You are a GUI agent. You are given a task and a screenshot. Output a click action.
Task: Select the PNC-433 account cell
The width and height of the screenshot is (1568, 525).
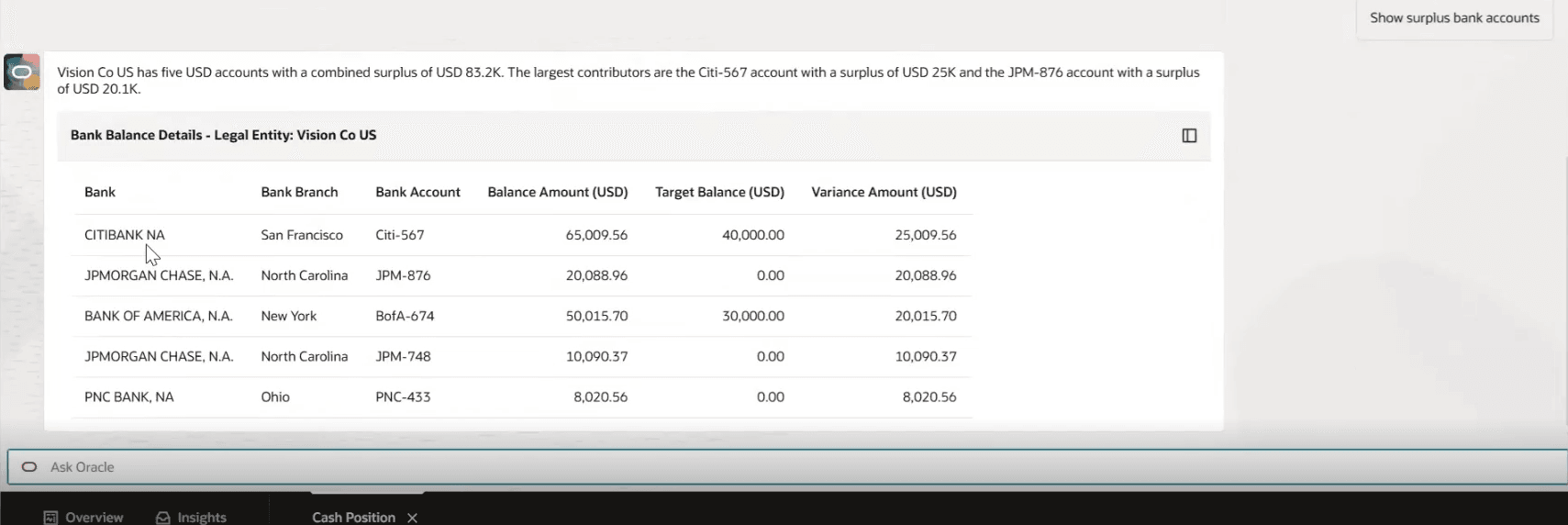[403, 397]
